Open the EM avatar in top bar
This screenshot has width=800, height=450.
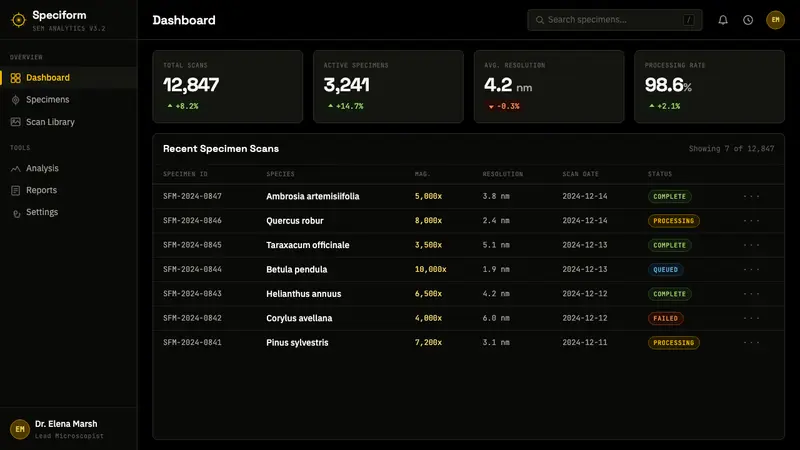pyautogui.click(x=776, y=20)
